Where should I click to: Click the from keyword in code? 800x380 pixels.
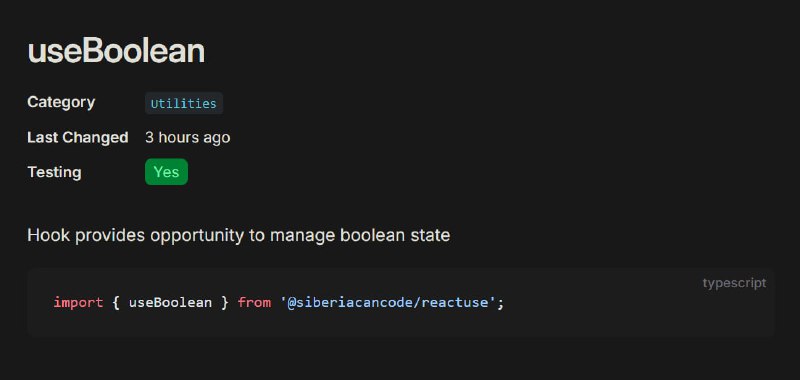[x=254, y=302]
